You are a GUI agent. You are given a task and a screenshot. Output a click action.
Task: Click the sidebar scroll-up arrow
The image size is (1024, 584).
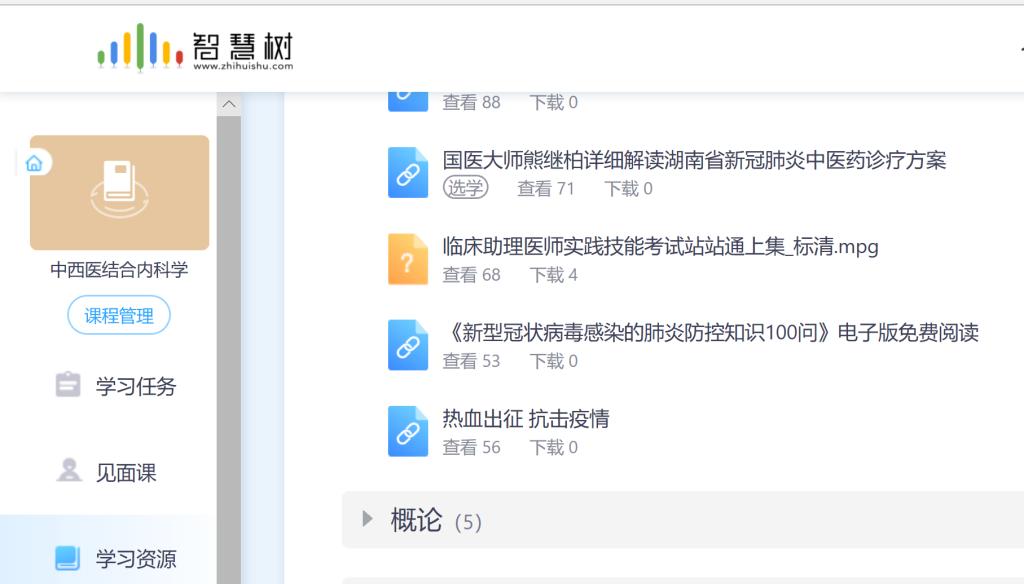coord(229,104)
